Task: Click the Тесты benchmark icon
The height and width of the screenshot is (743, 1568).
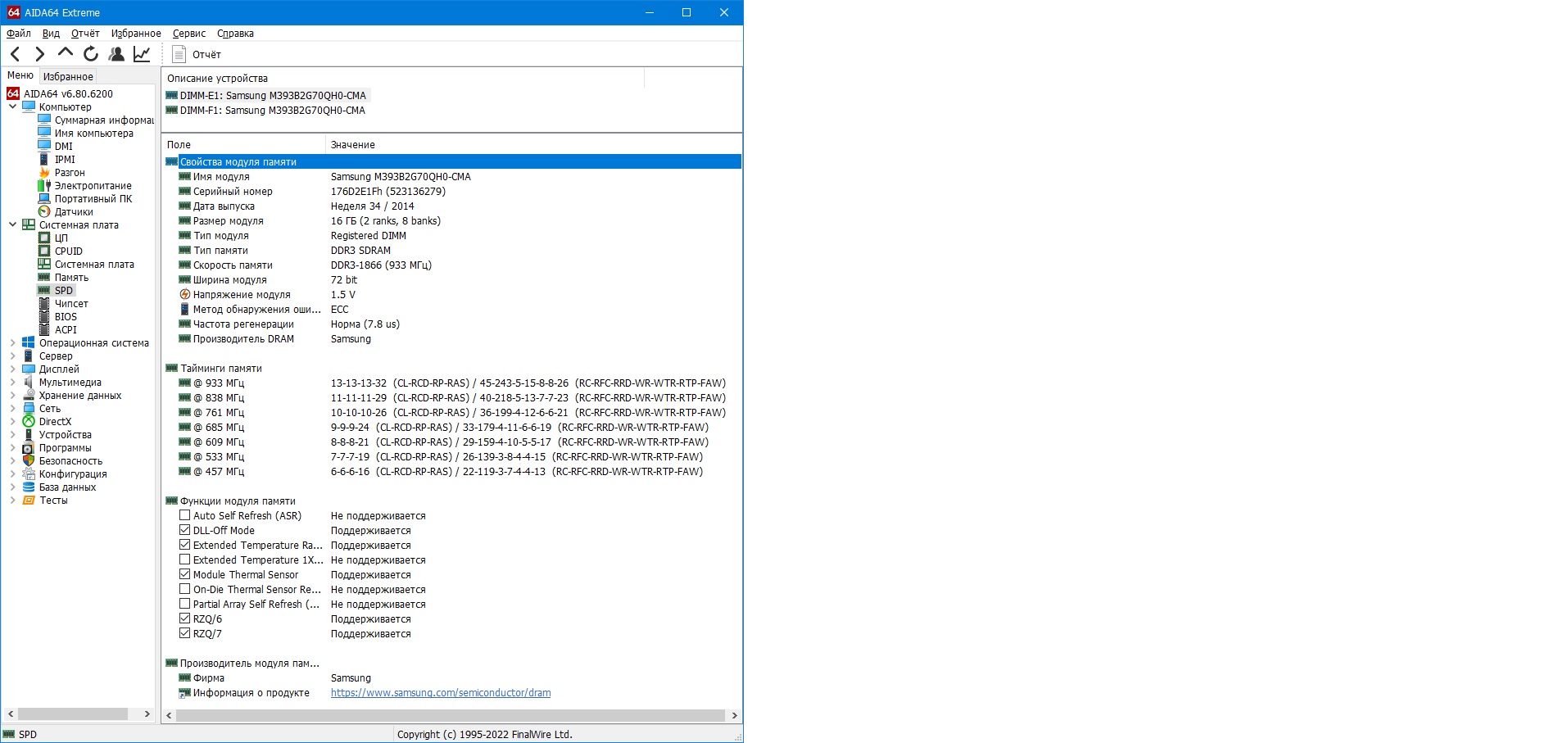Action: coord(29,500)
